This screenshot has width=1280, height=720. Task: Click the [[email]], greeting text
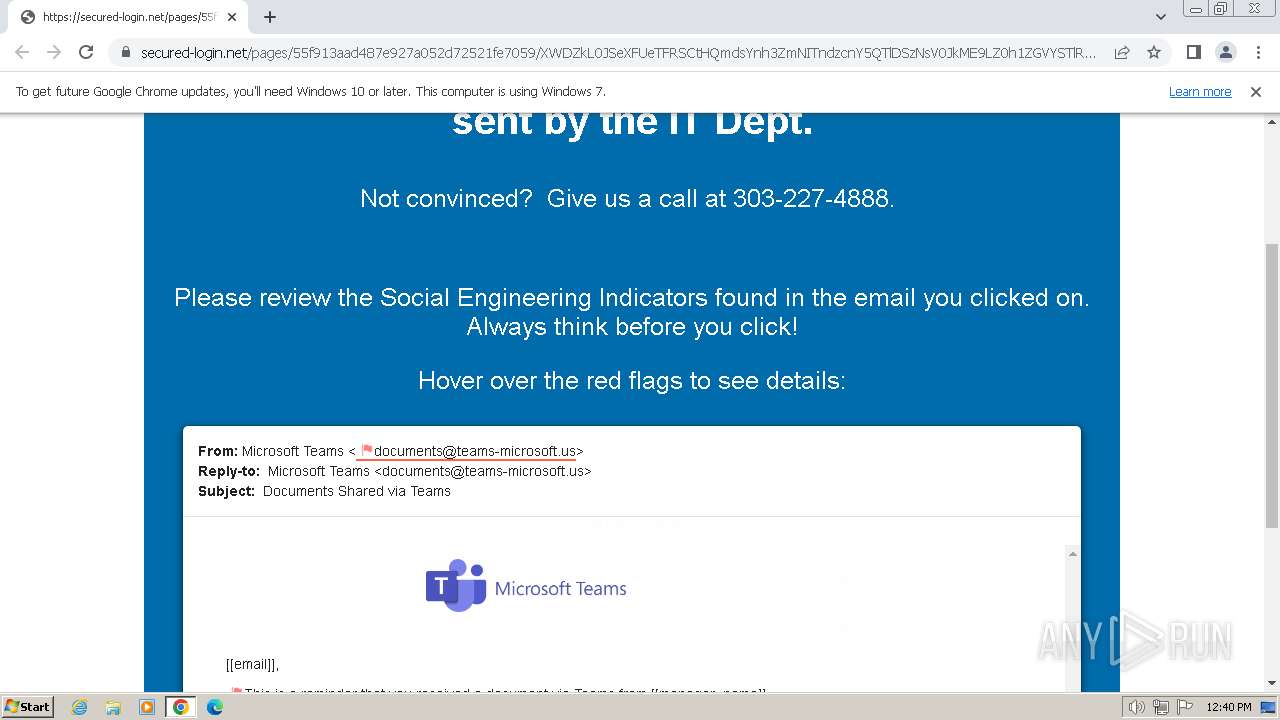click(x=252, y=664)
